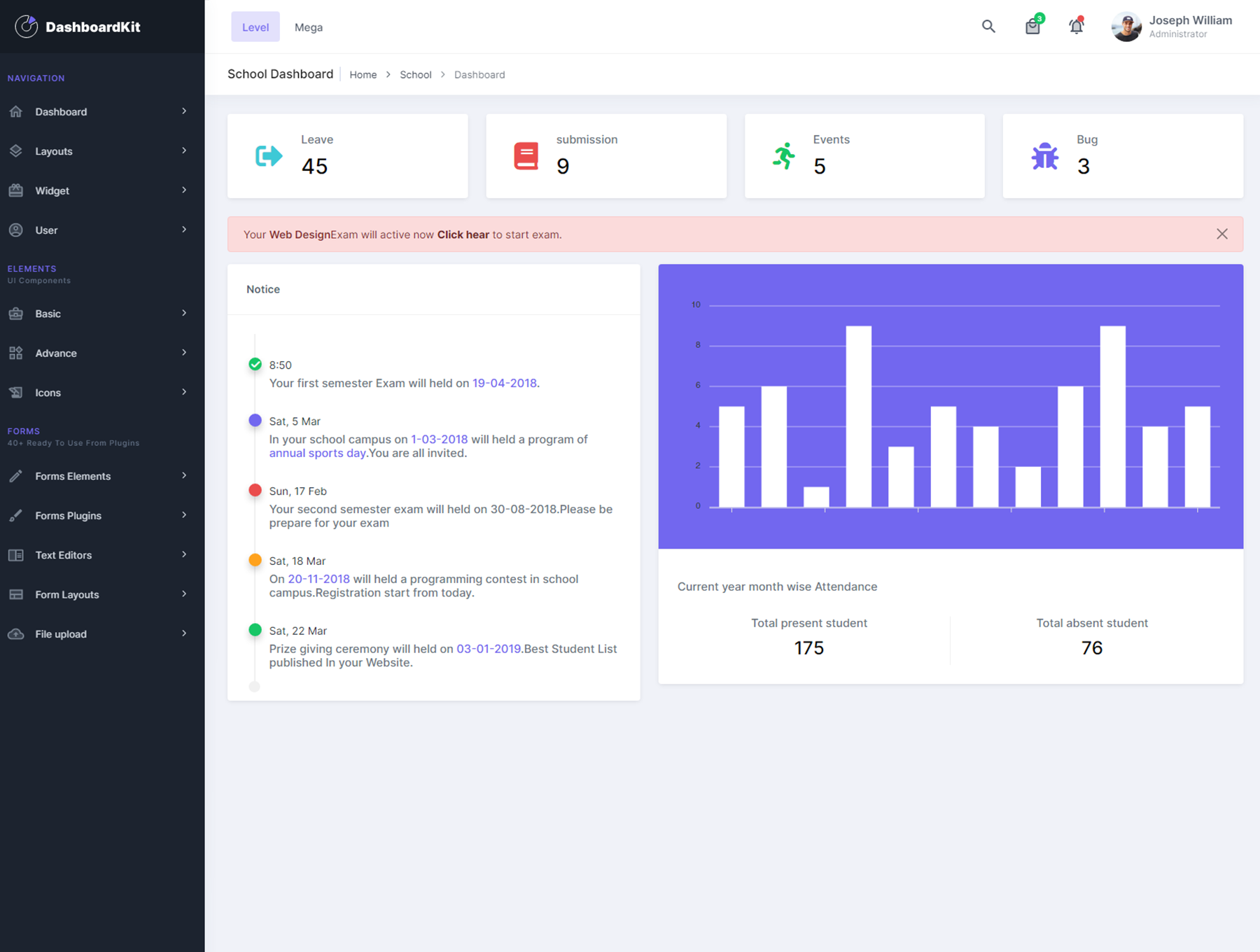Click the green checkmark marker at 8:50
Viewport: 1260px width, 952px height.
click(x=255, y=364)
